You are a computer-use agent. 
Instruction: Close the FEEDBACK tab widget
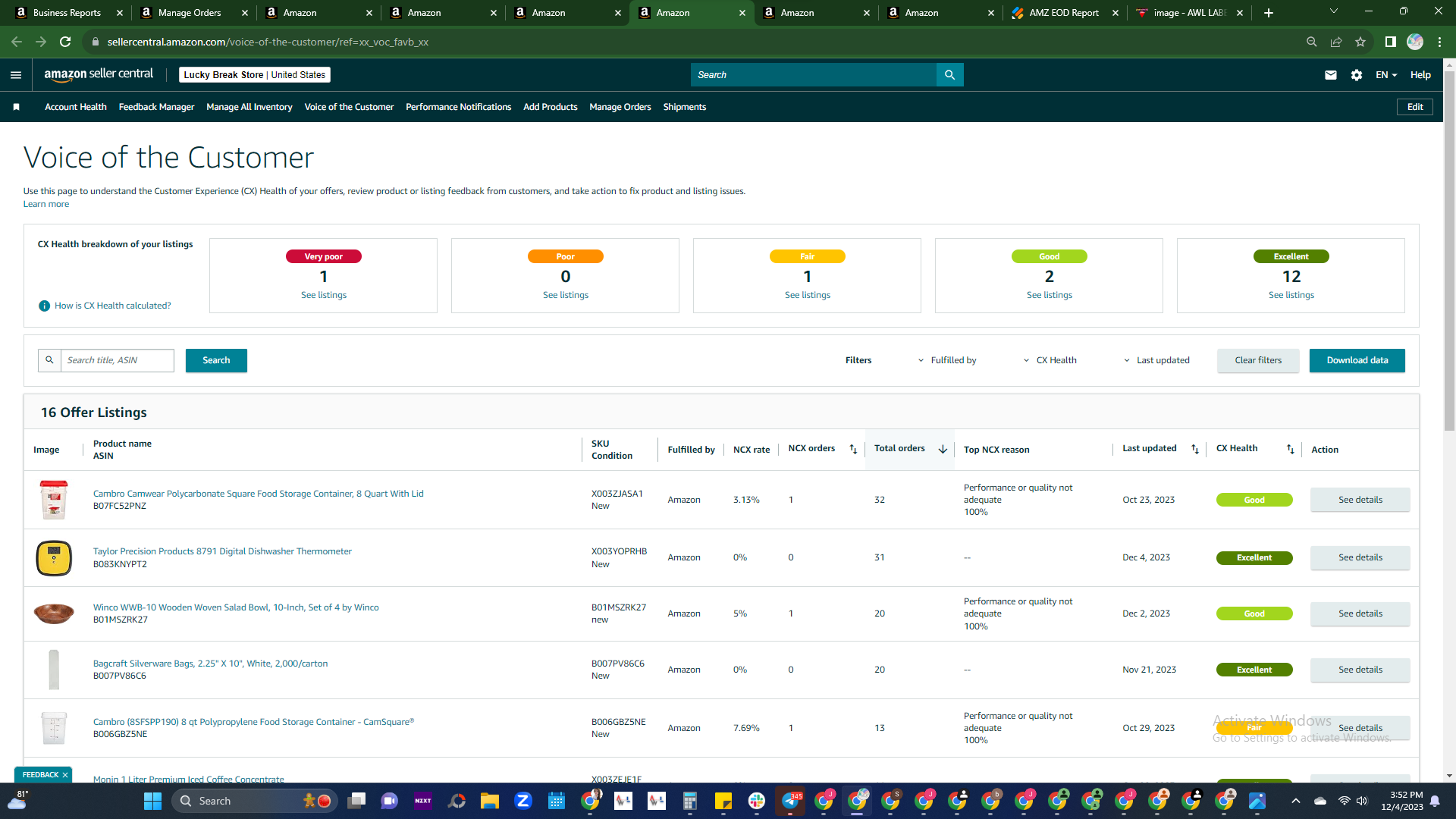65,775
